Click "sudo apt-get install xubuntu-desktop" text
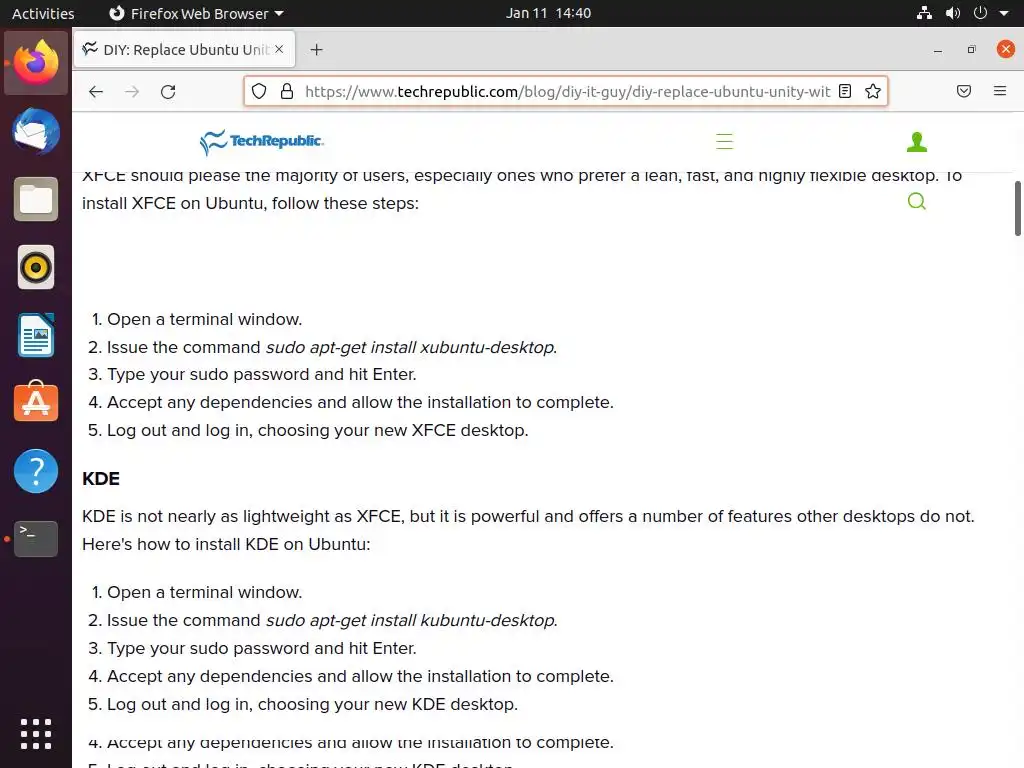Viewport: 1024px width, 768px height. point(409,347)
